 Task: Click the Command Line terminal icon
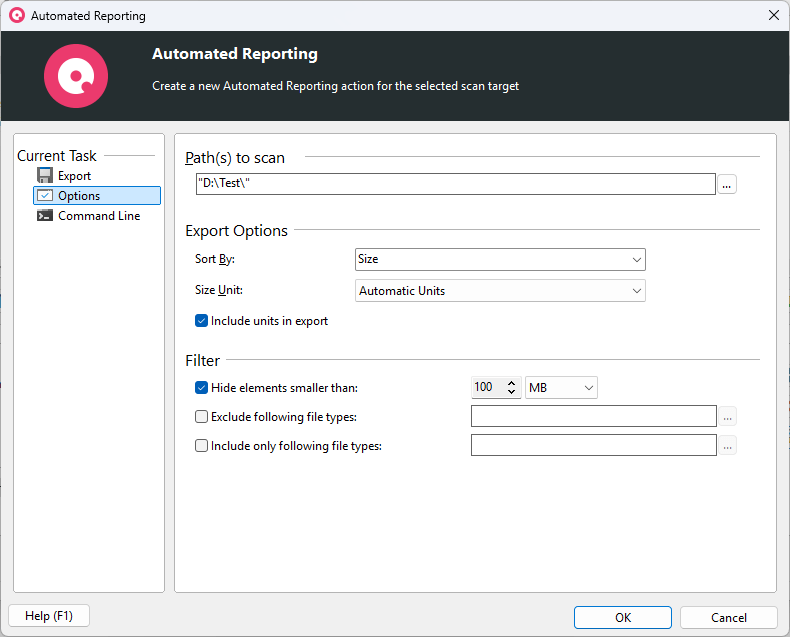[x=45, y=216]
